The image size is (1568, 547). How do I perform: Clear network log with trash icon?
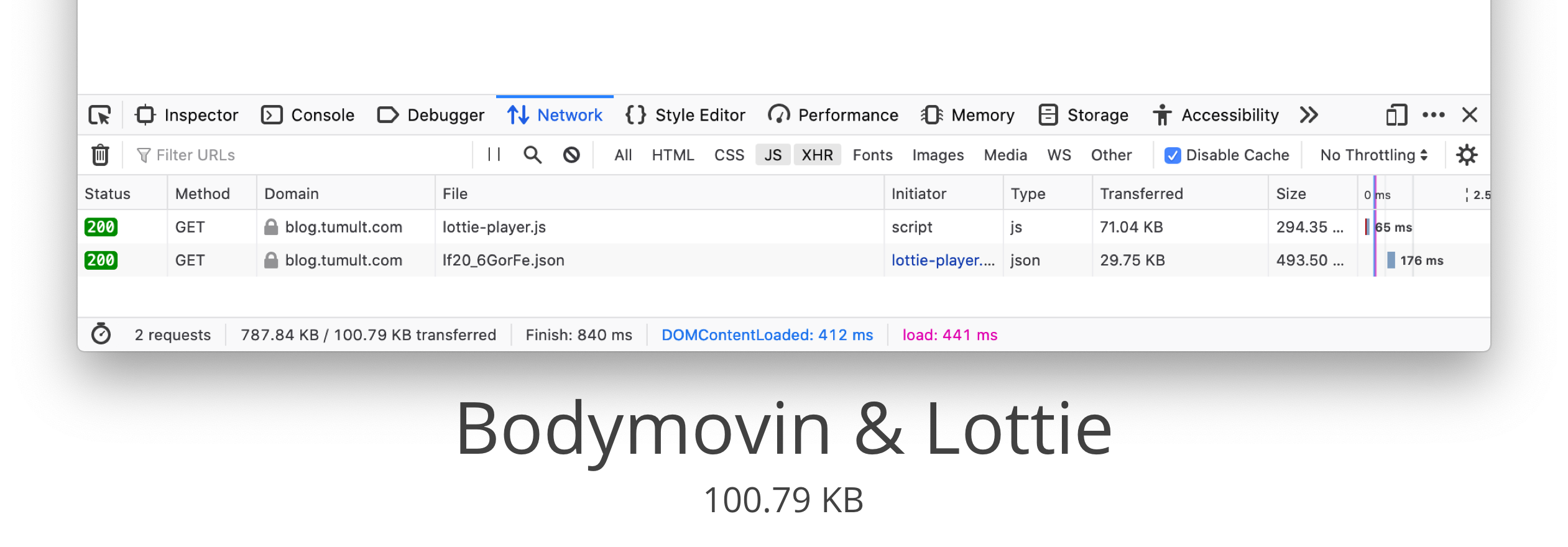tap(100, 155)
